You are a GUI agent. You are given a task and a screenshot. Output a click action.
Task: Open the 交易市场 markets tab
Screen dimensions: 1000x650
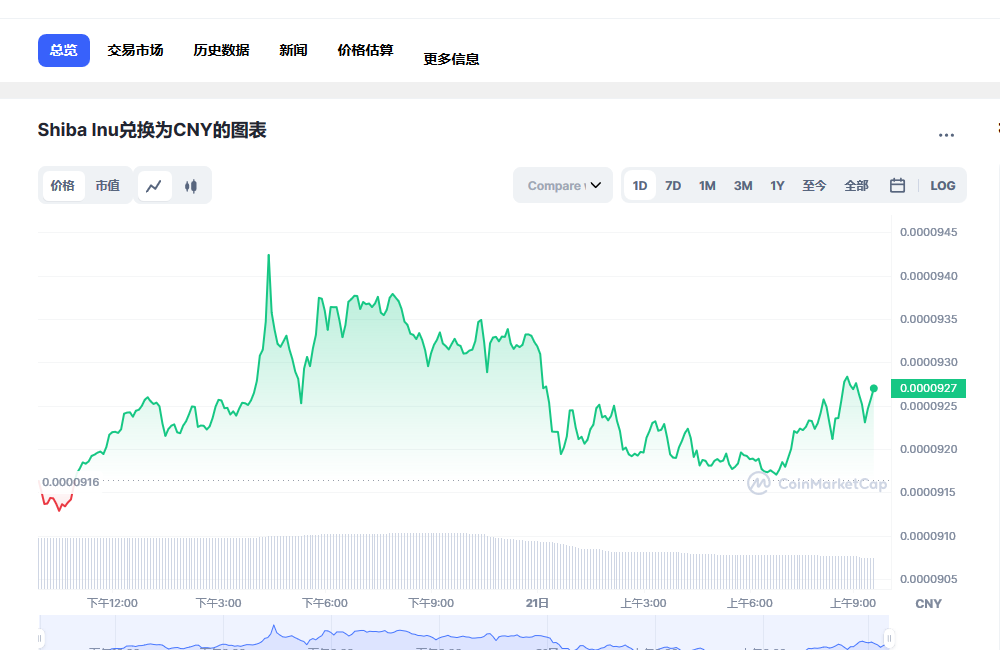pyautogui.click(x=135, y=50)
